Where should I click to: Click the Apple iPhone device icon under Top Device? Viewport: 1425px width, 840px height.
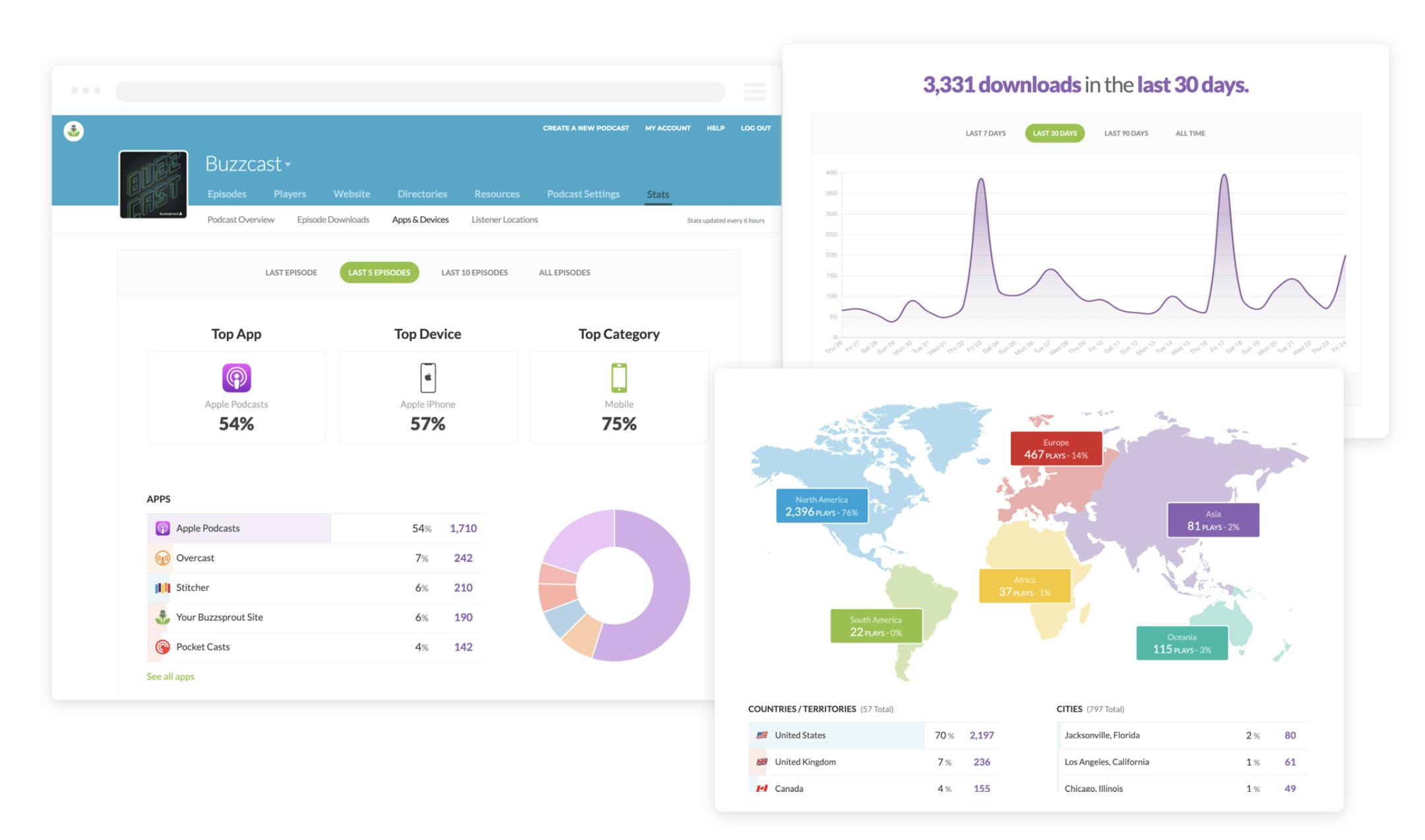click(x=427, y=378)
